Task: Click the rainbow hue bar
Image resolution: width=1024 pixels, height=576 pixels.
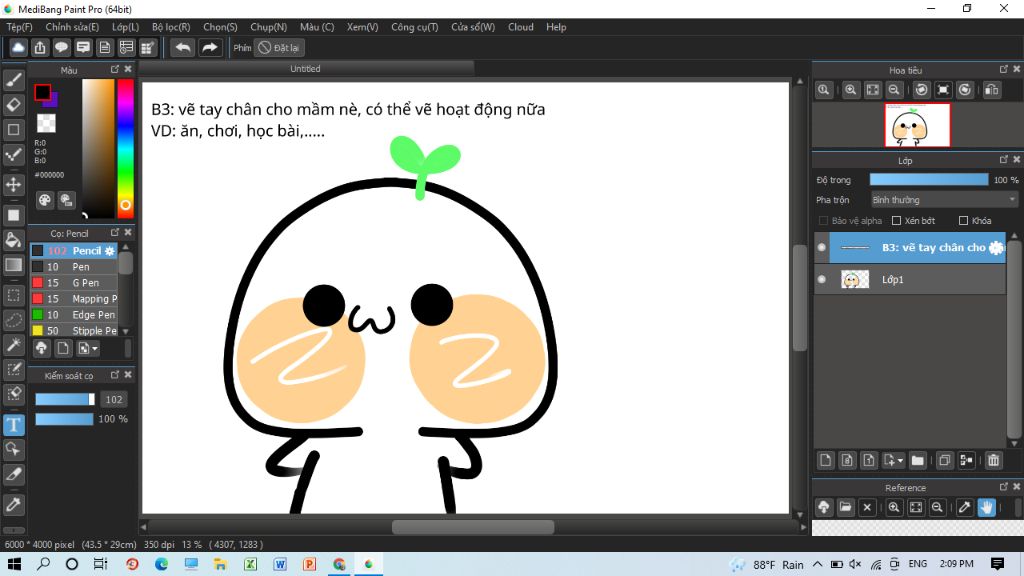Action: [x=125, y=148]
